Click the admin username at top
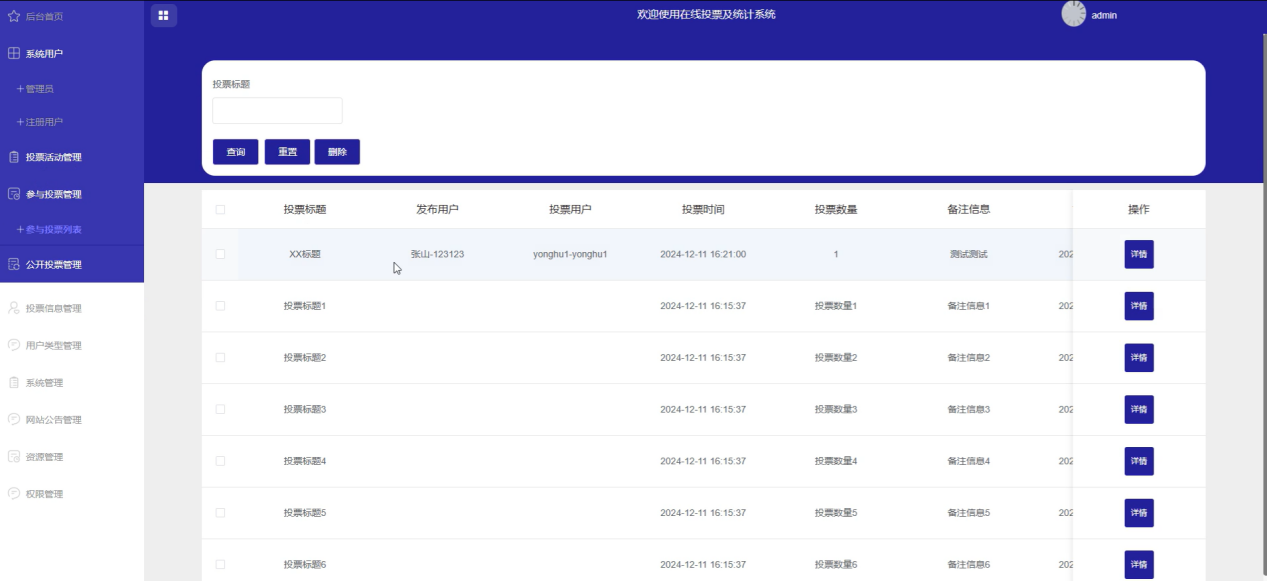 [1104, 15]
